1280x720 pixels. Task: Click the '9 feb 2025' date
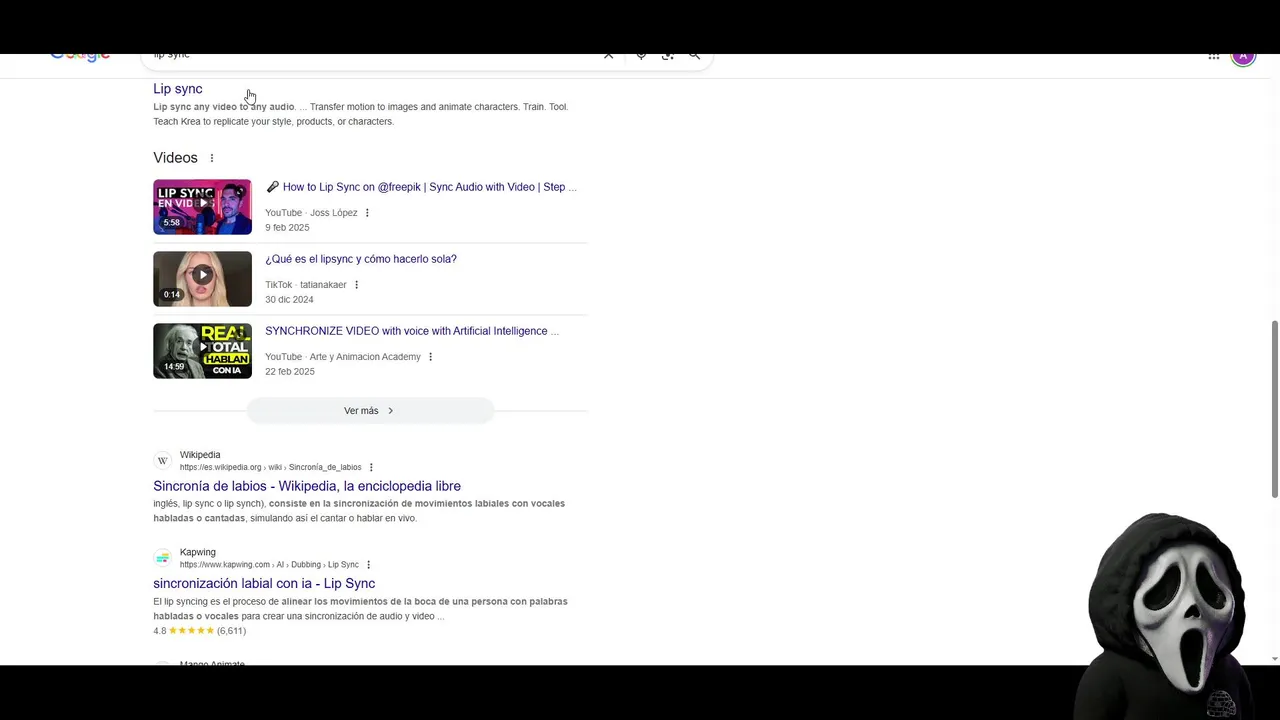(x=287, y=228)
